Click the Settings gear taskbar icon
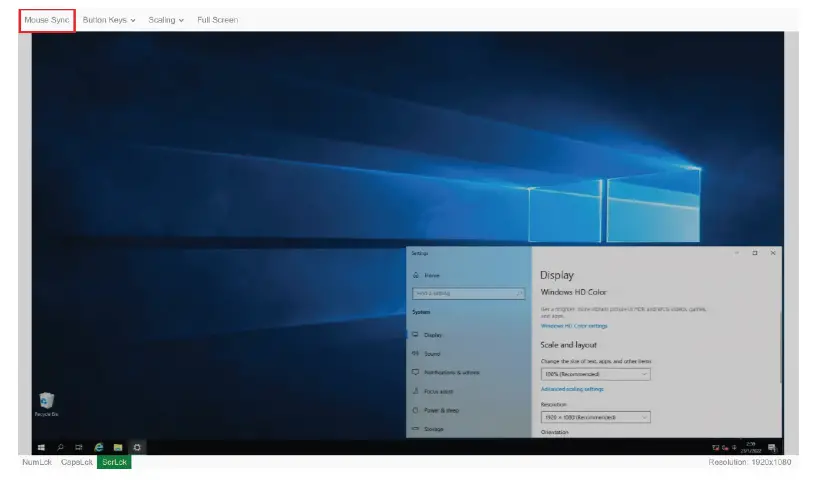The width and height of the screenshot is (828, 480). 137,447
